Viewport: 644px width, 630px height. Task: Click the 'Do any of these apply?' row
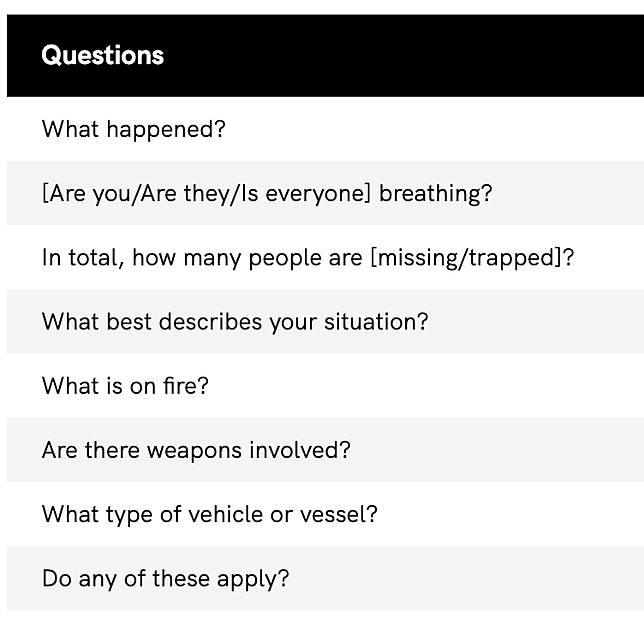(325, 578)
